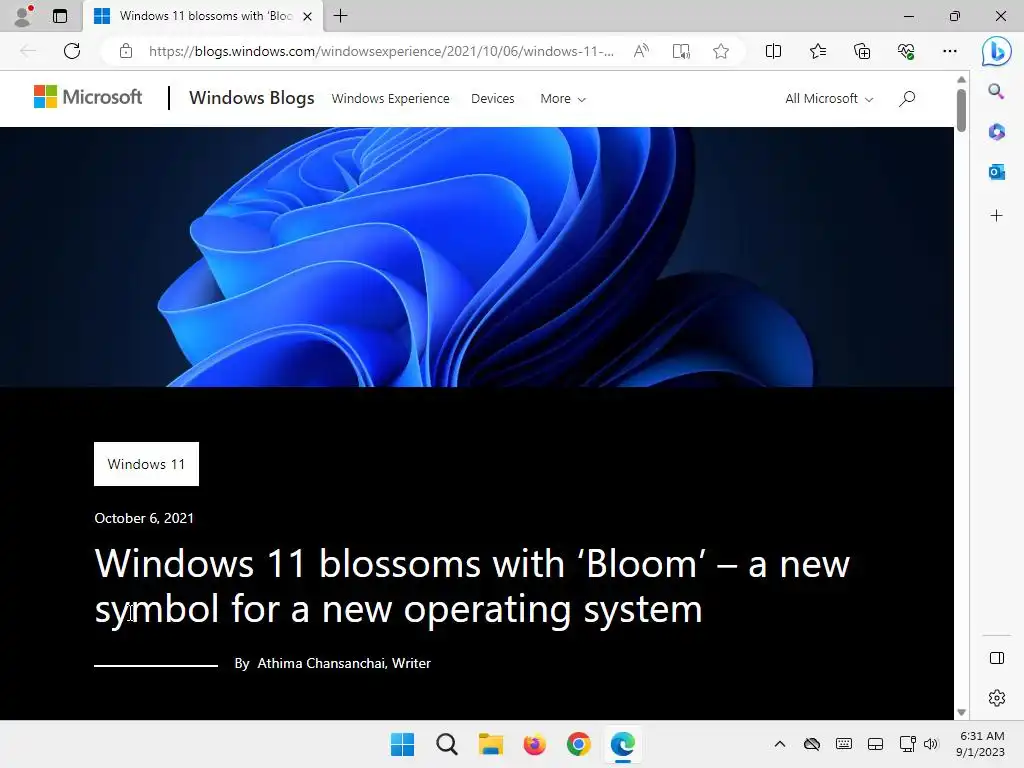The width and height of the screenshot is (1024, 768).
Task: Click scrollbar down arrow
Action: [961, 712]
